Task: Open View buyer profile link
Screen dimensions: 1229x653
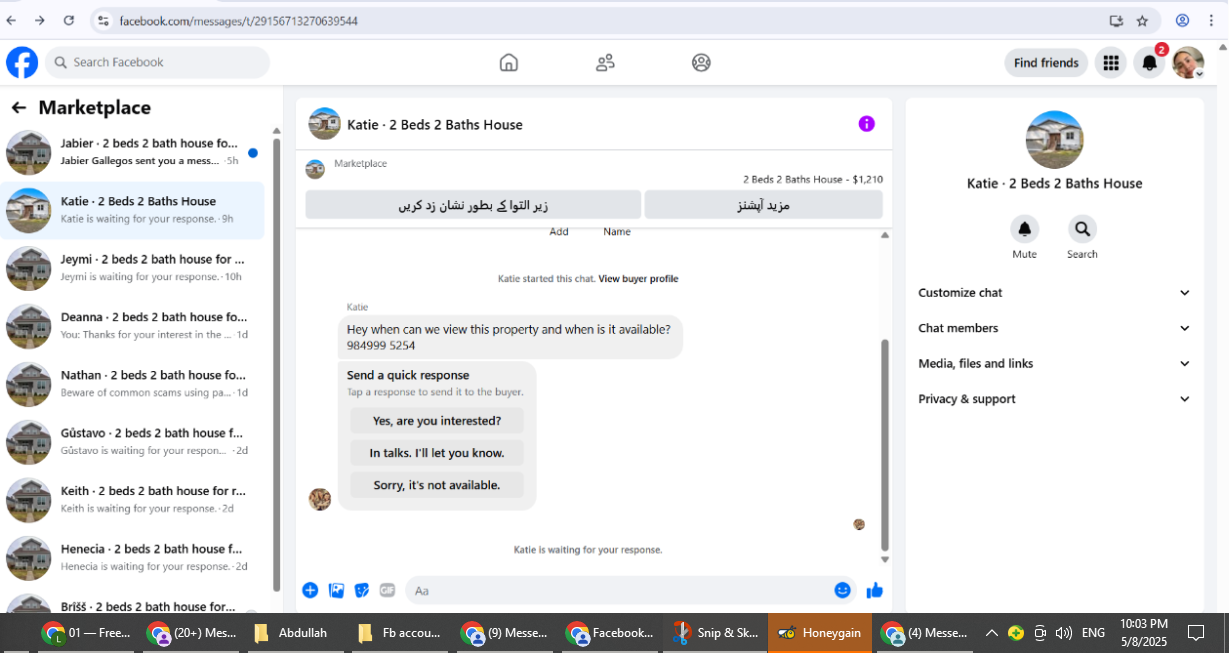Action: point(638,279)
